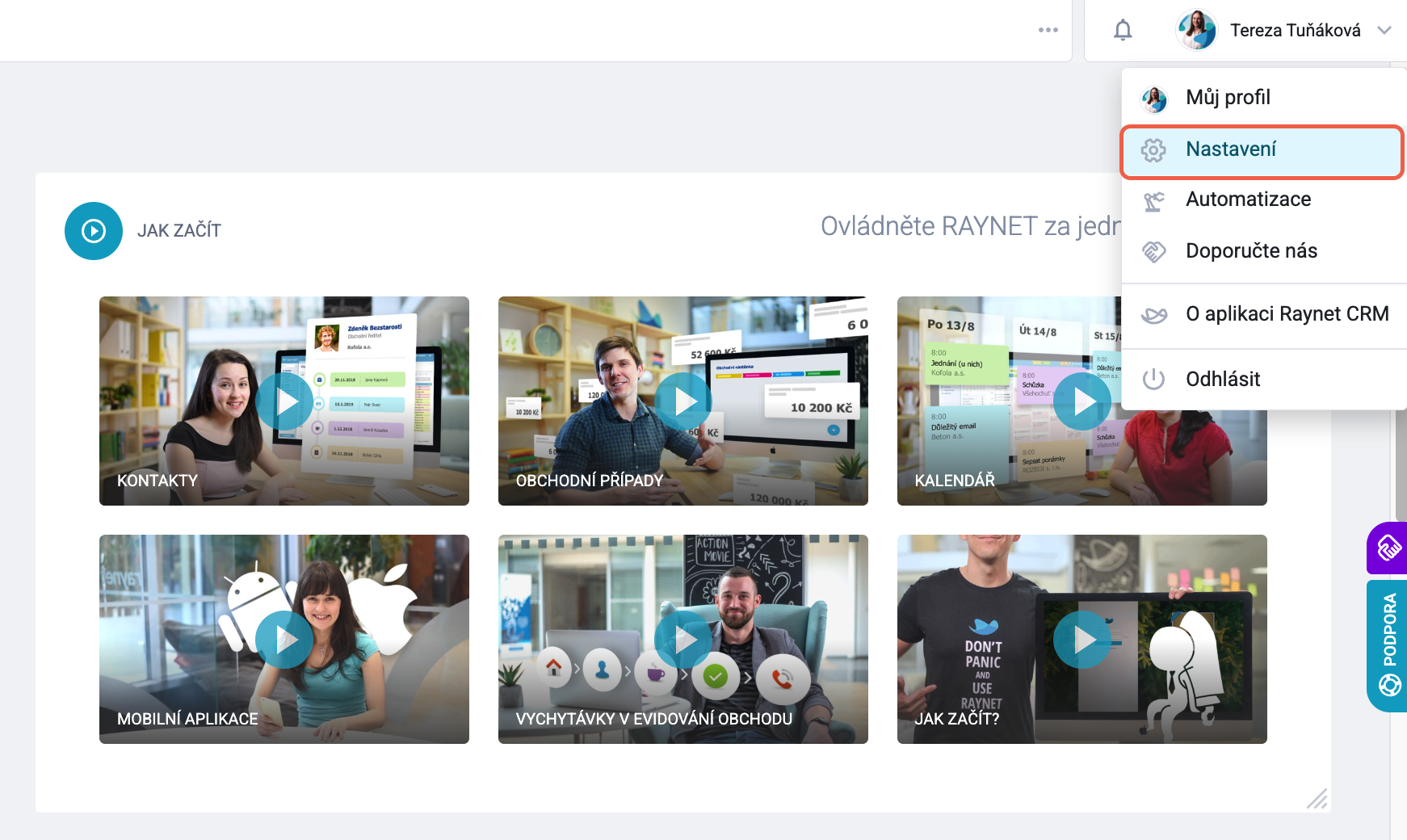Click the three-dots more options icon
The width and height of the screenshot is (1407, 840).
coord(1048,30)
